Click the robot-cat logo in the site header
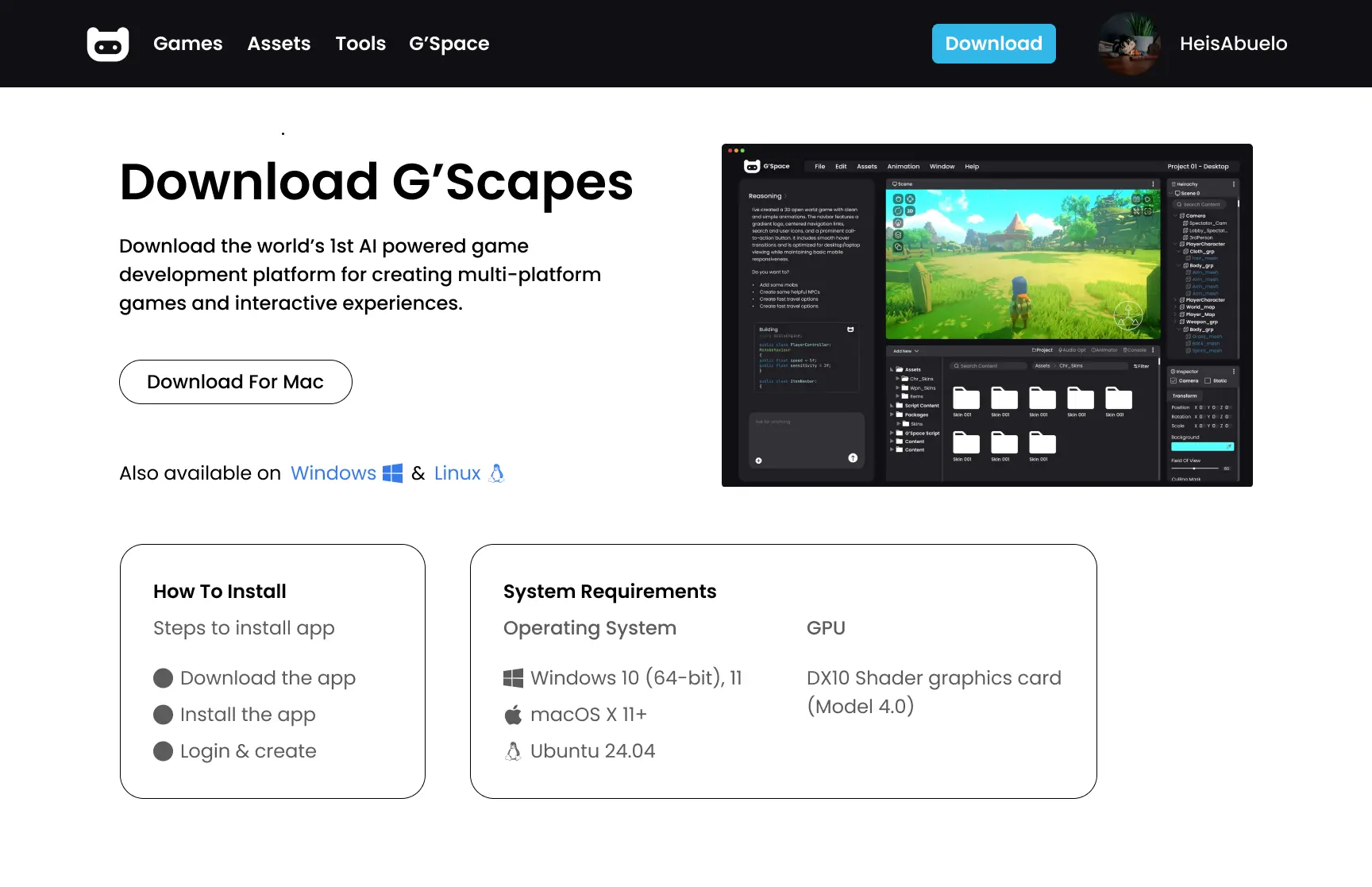Viewport: 1372px width, 887px height. click(108, 44)
